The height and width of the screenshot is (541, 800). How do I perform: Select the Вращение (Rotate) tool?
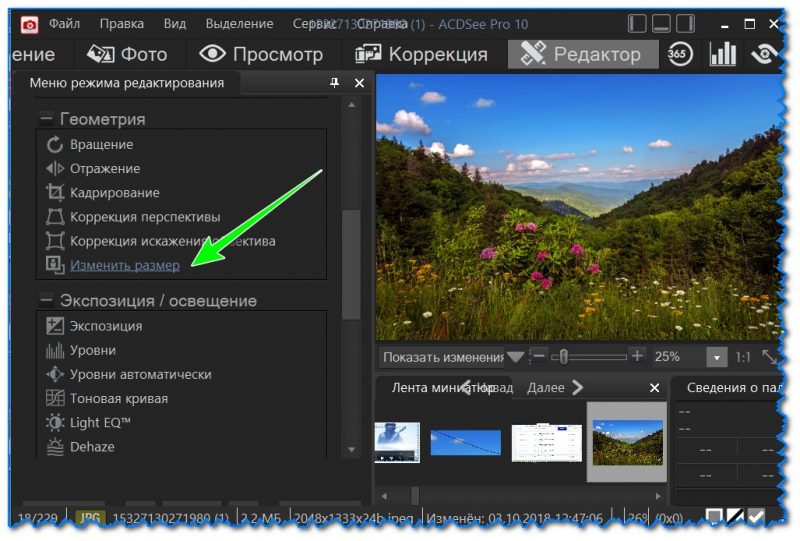tap(100, 145)
